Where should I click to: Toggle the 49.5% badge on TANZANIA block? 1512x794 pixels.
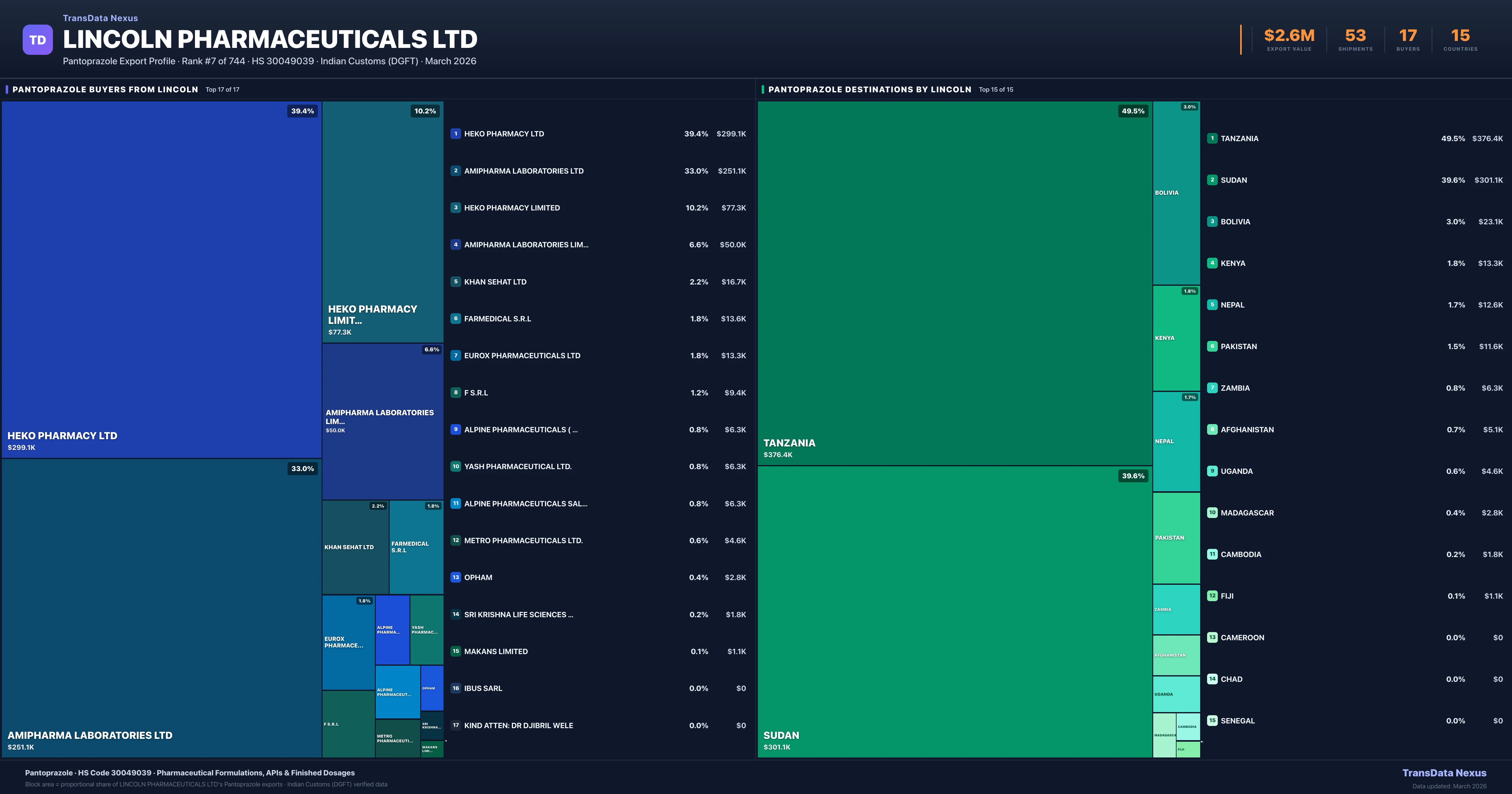1133,110
